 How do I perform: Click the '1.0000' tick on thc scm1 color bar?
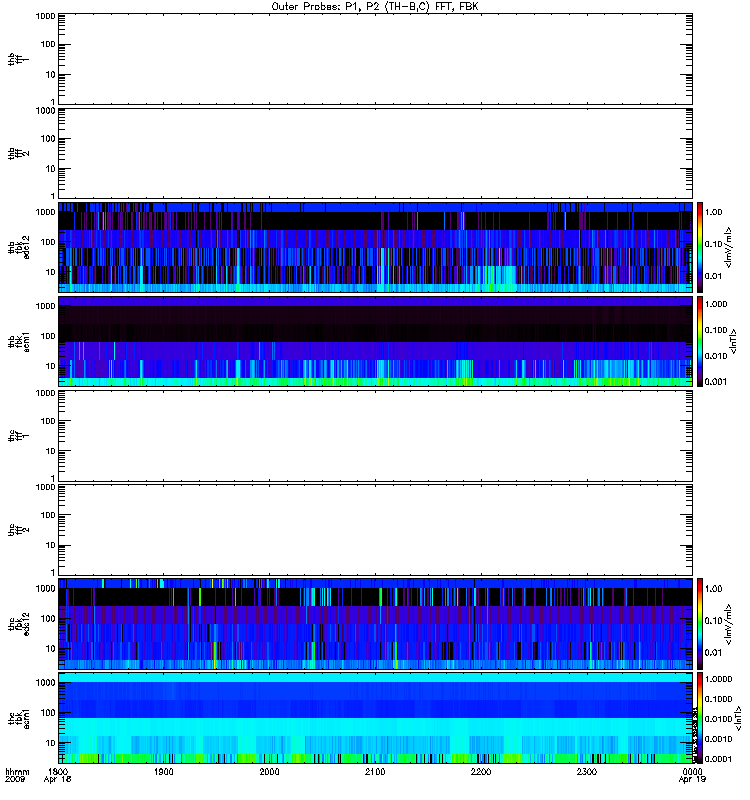point(718,679)
